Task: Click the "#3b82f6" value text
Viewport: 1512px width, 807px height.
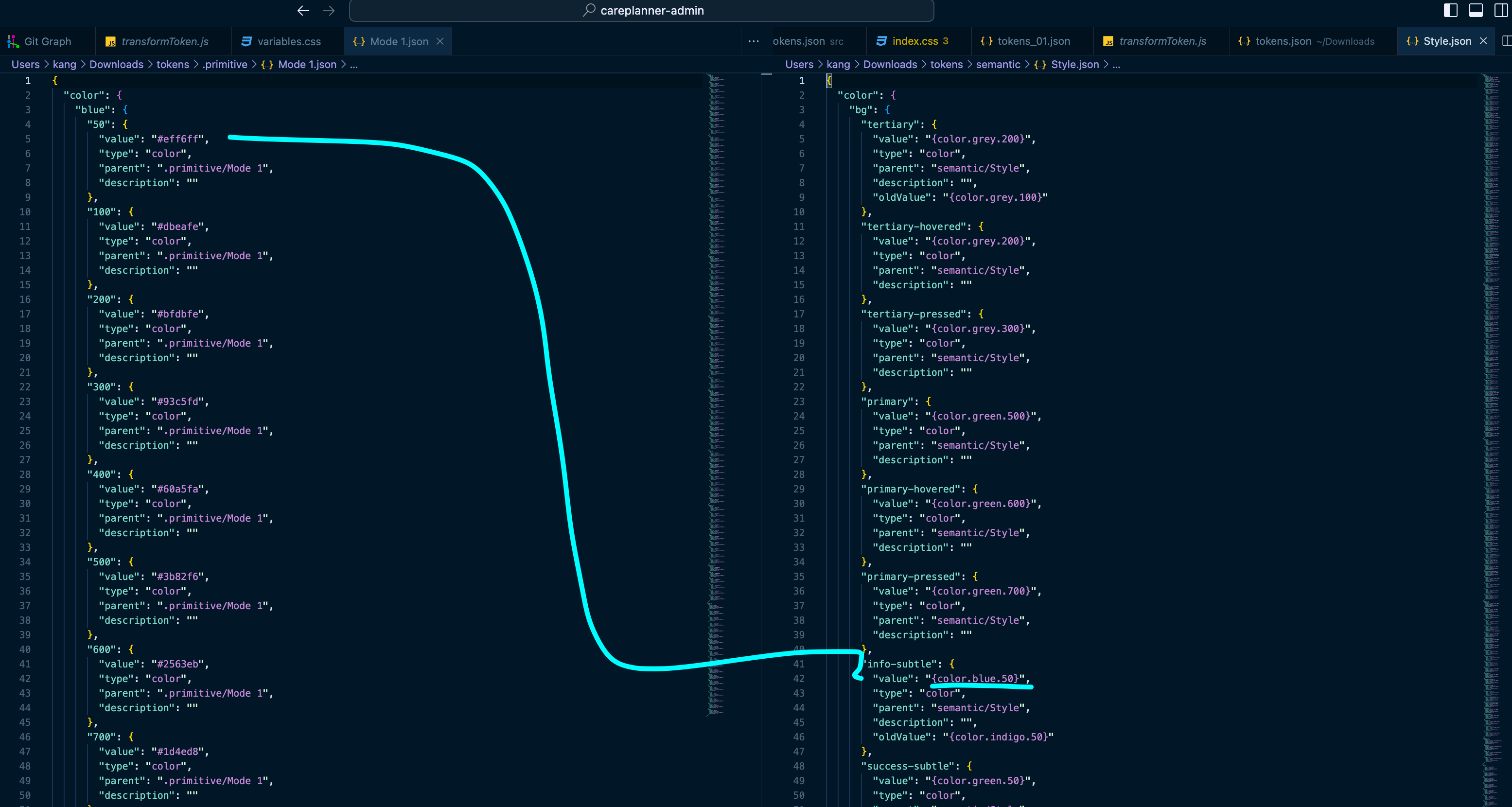Action: (x=178, y=577)
